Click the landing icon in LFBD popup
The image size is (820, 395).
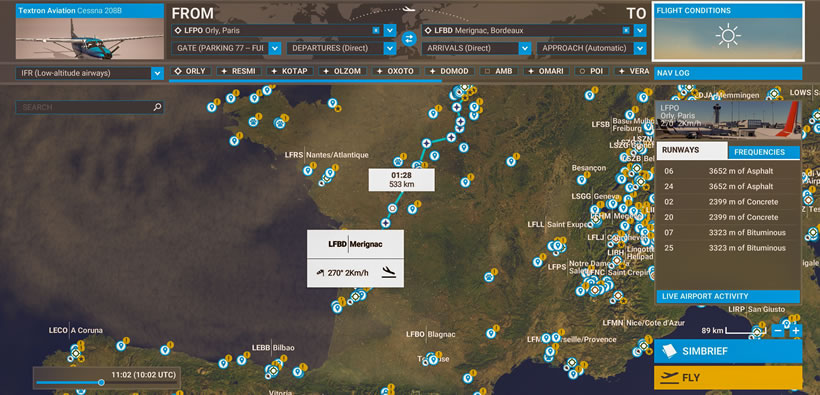pos(388,272)
